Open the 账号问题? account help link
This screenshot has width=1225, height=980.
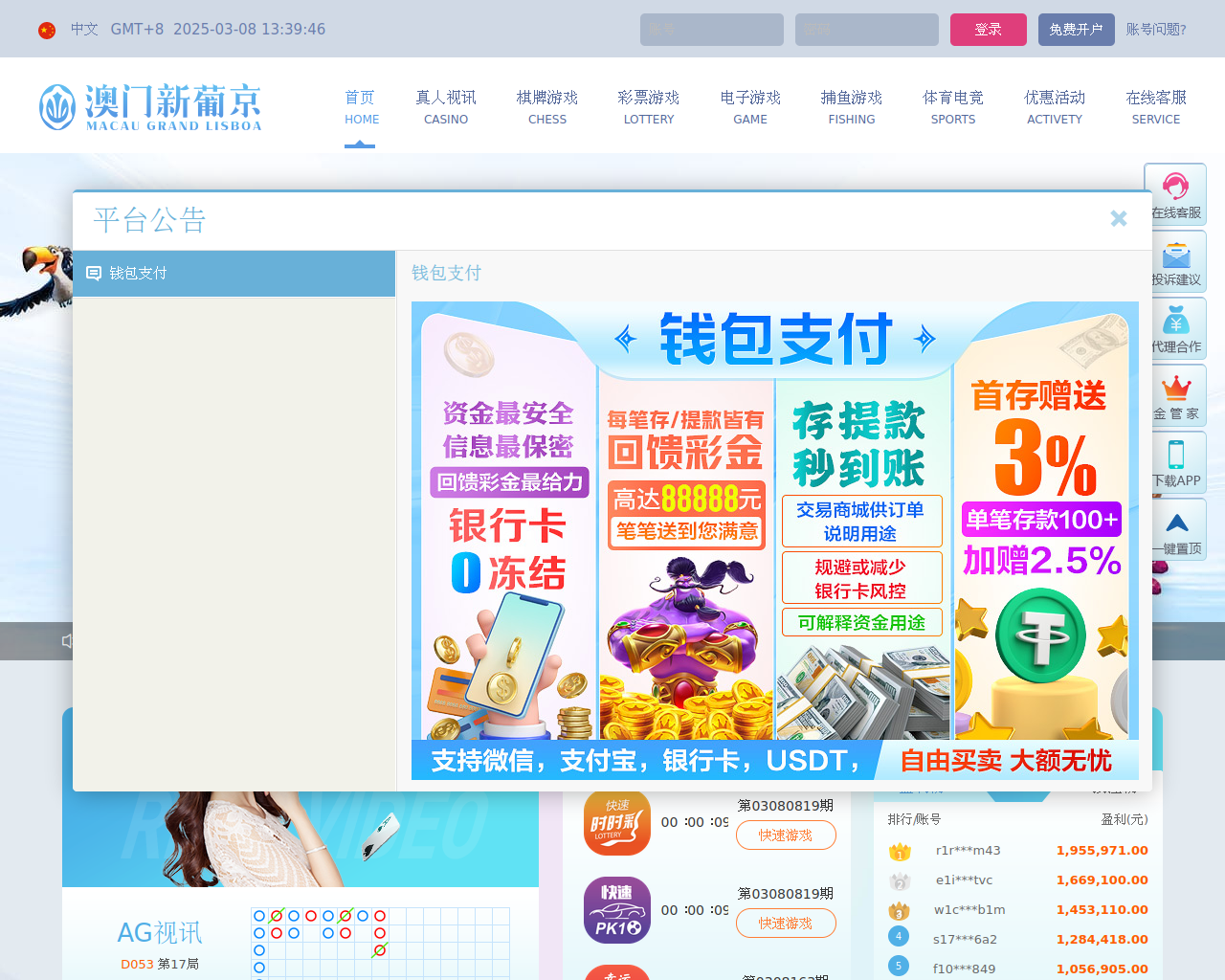1156,30
